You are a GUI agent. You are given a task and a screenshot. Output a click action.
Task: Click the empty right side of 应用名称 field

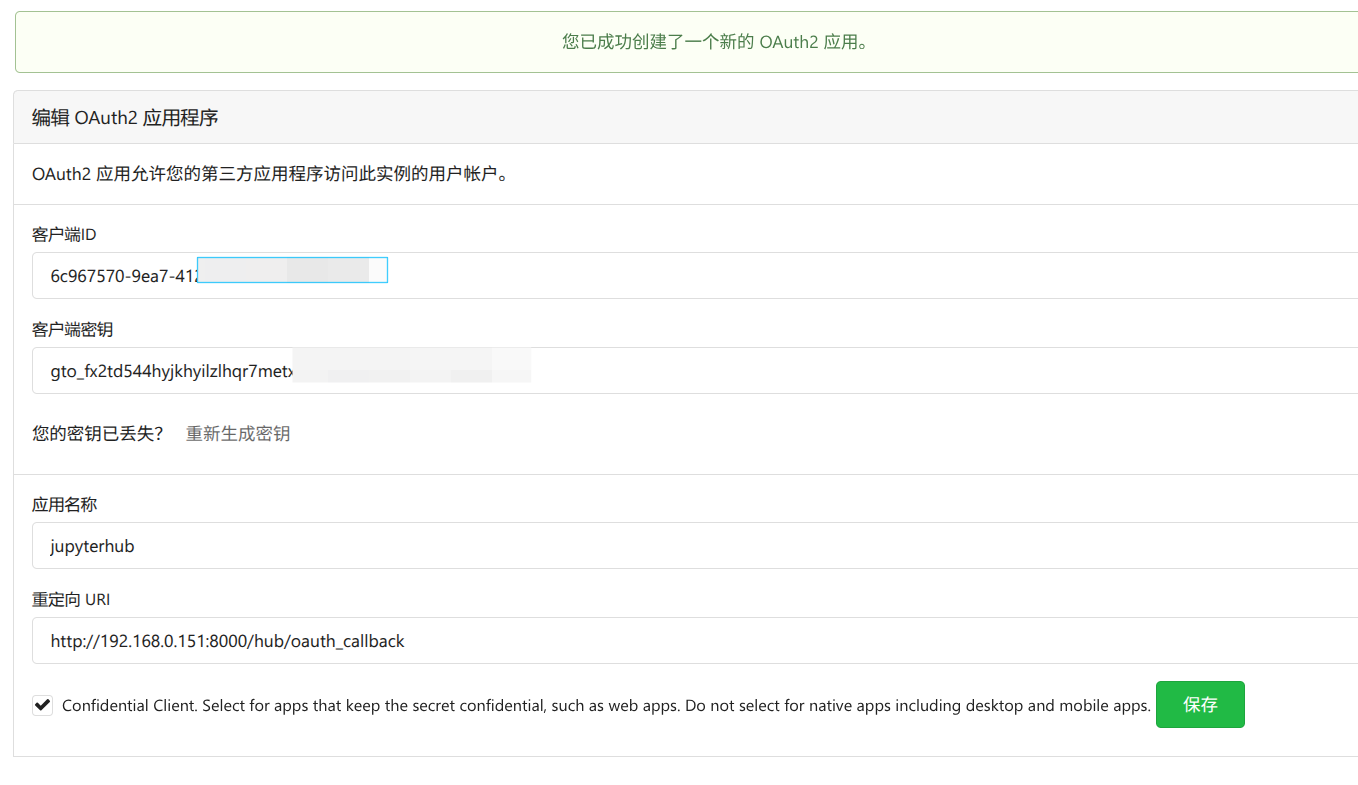tap(900, 546)
